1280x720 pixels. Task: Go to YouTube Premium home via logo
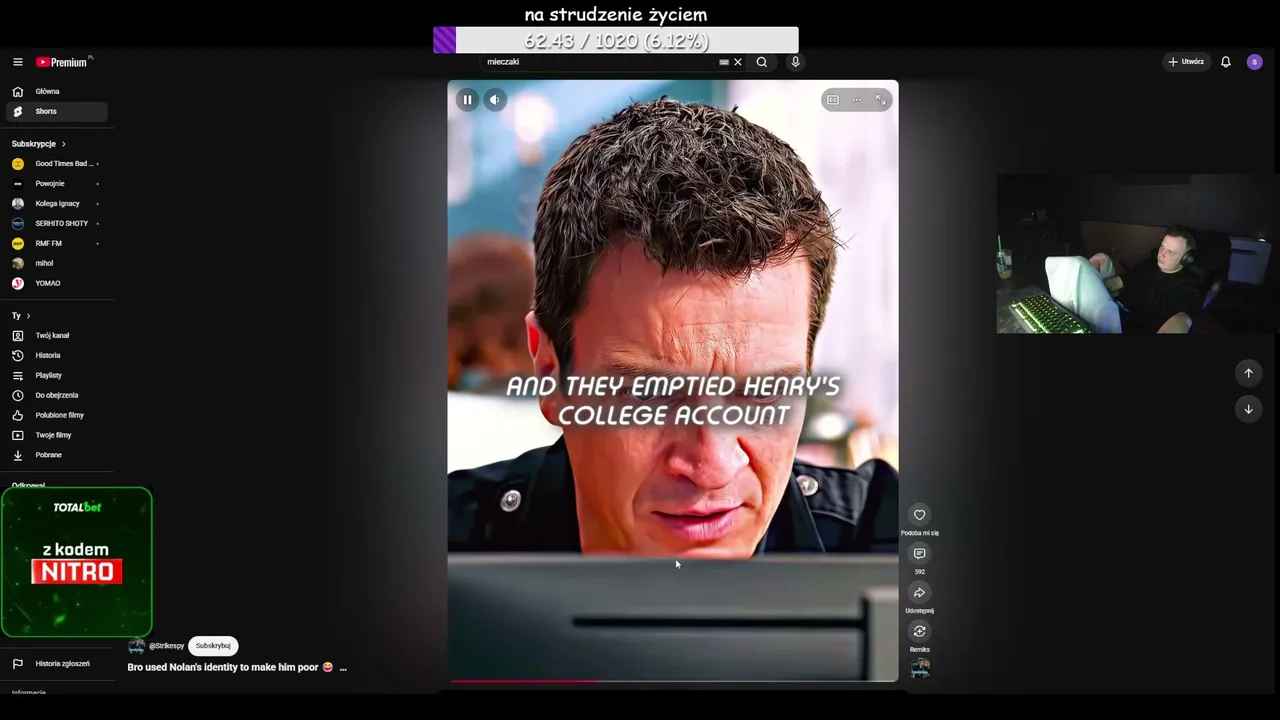pos(64,62)
